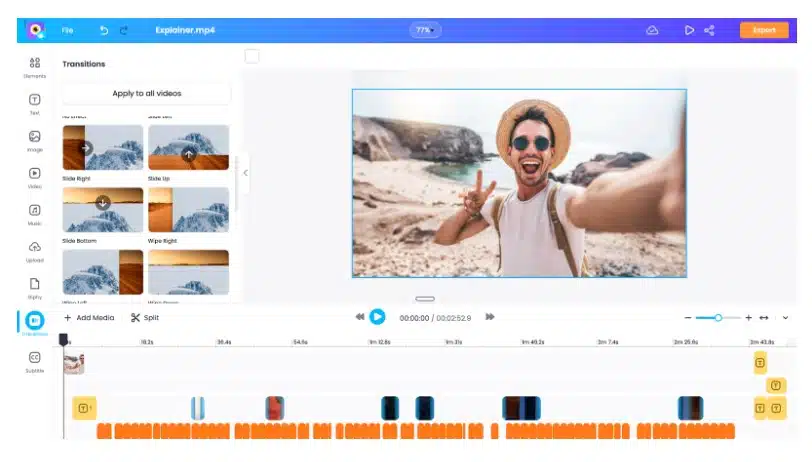Open the Text tool panel
This screenshot has width=812, height=462.
(x=34, y=102)
